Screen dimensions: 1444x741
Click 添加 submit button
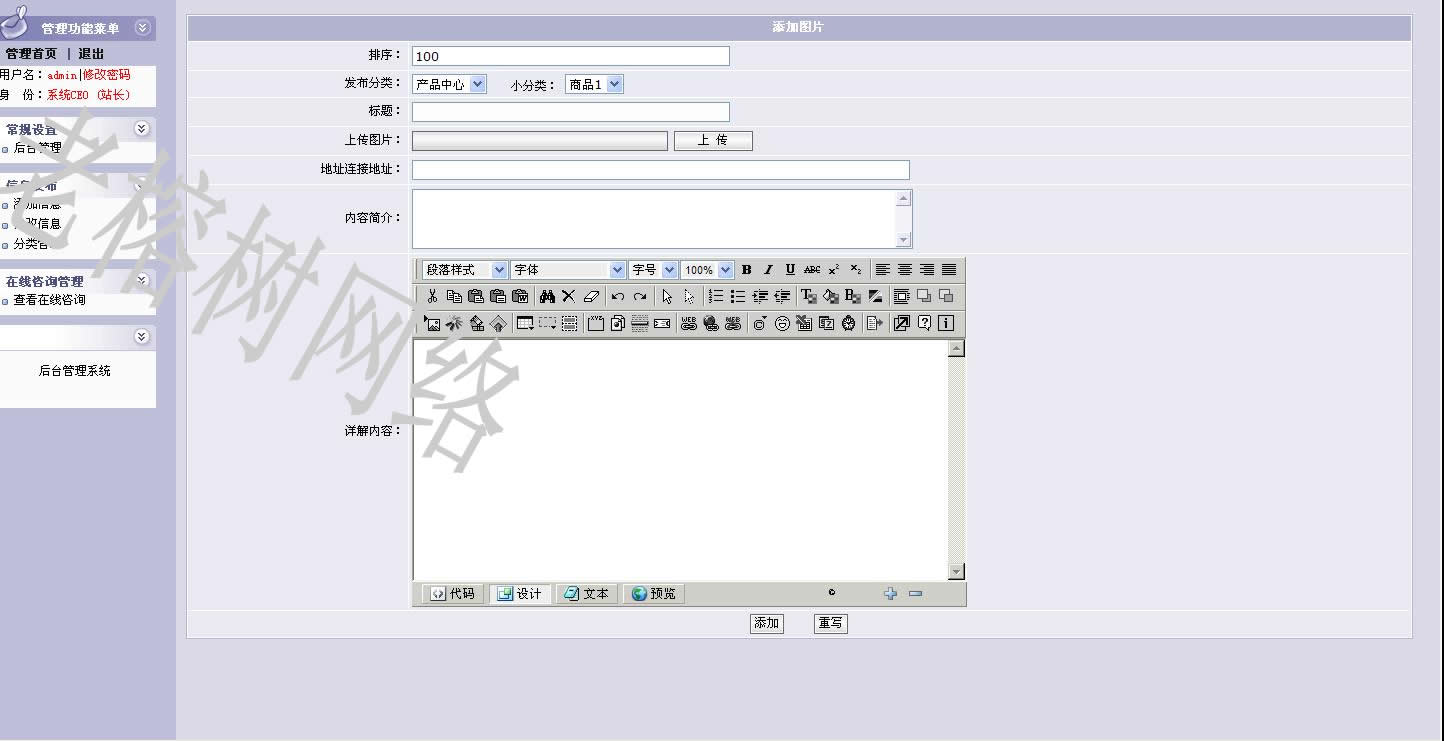[767, 623]
